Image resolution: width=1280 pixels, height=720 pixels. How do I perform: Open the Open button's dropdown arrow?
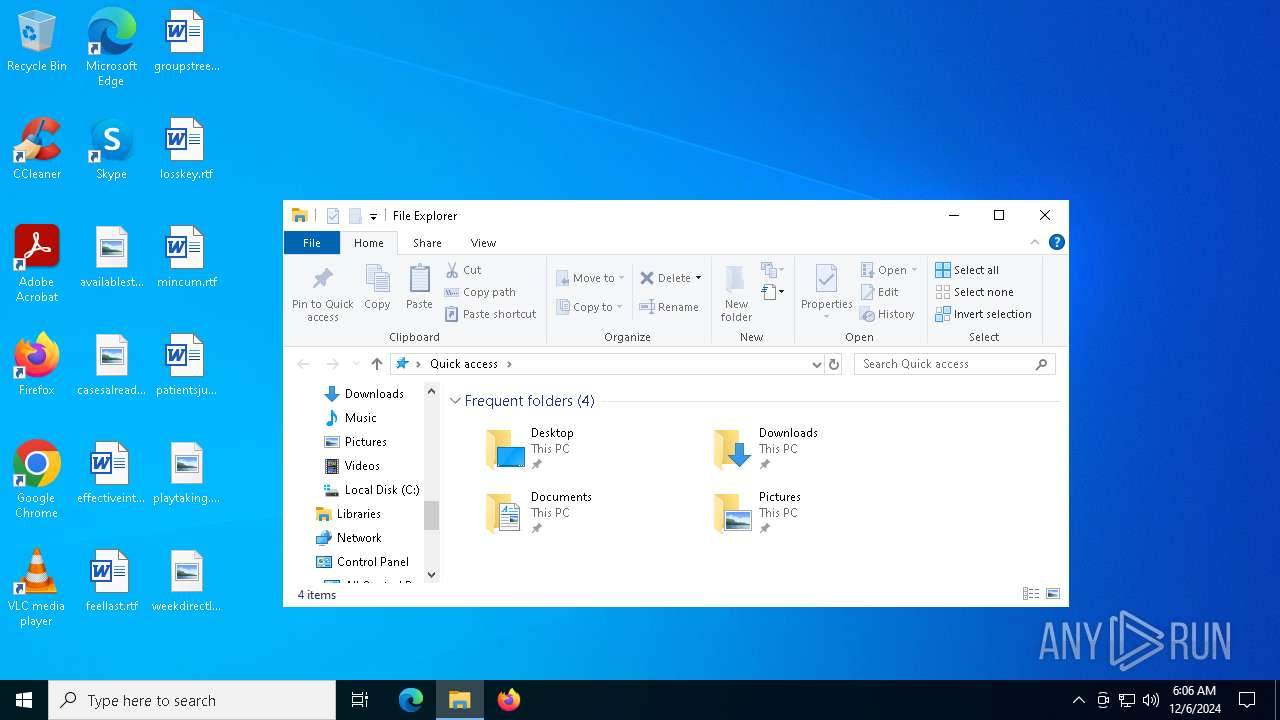pyautogui.click(x=914, y=270)
